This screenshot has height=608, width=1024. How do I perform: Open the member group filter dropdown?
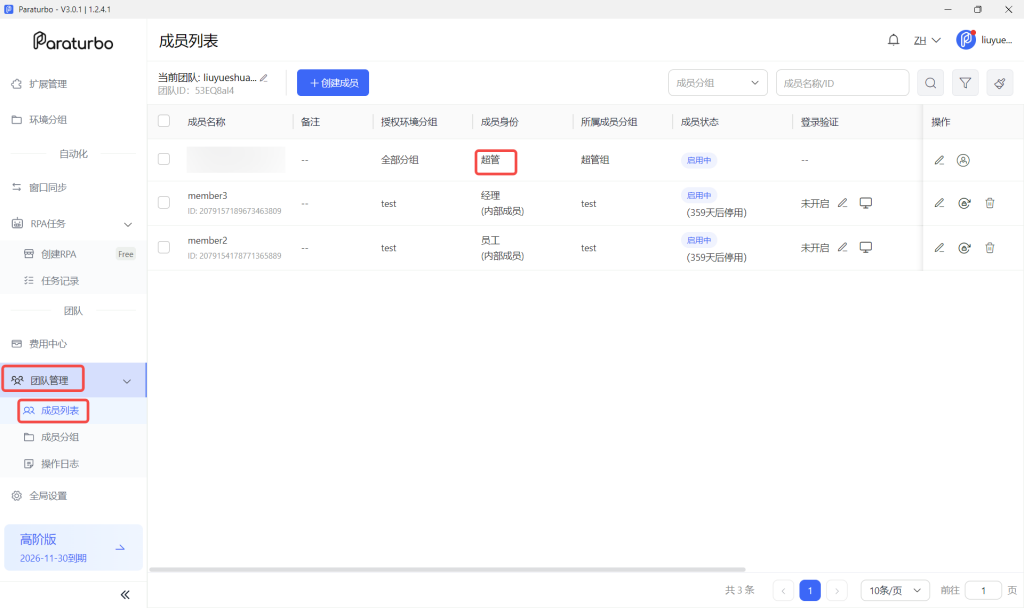[x=717, y=83]
